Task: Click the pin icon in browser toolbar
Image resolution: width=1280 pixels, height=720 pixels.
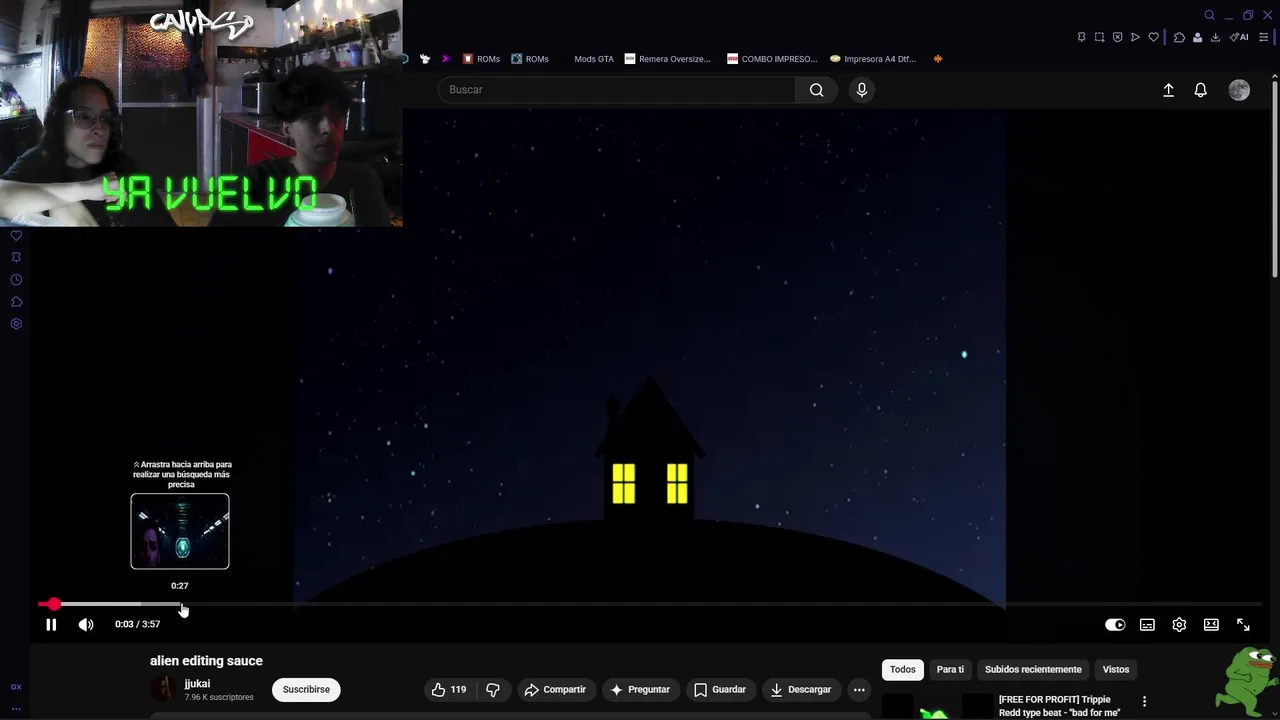Action: 1081,37
